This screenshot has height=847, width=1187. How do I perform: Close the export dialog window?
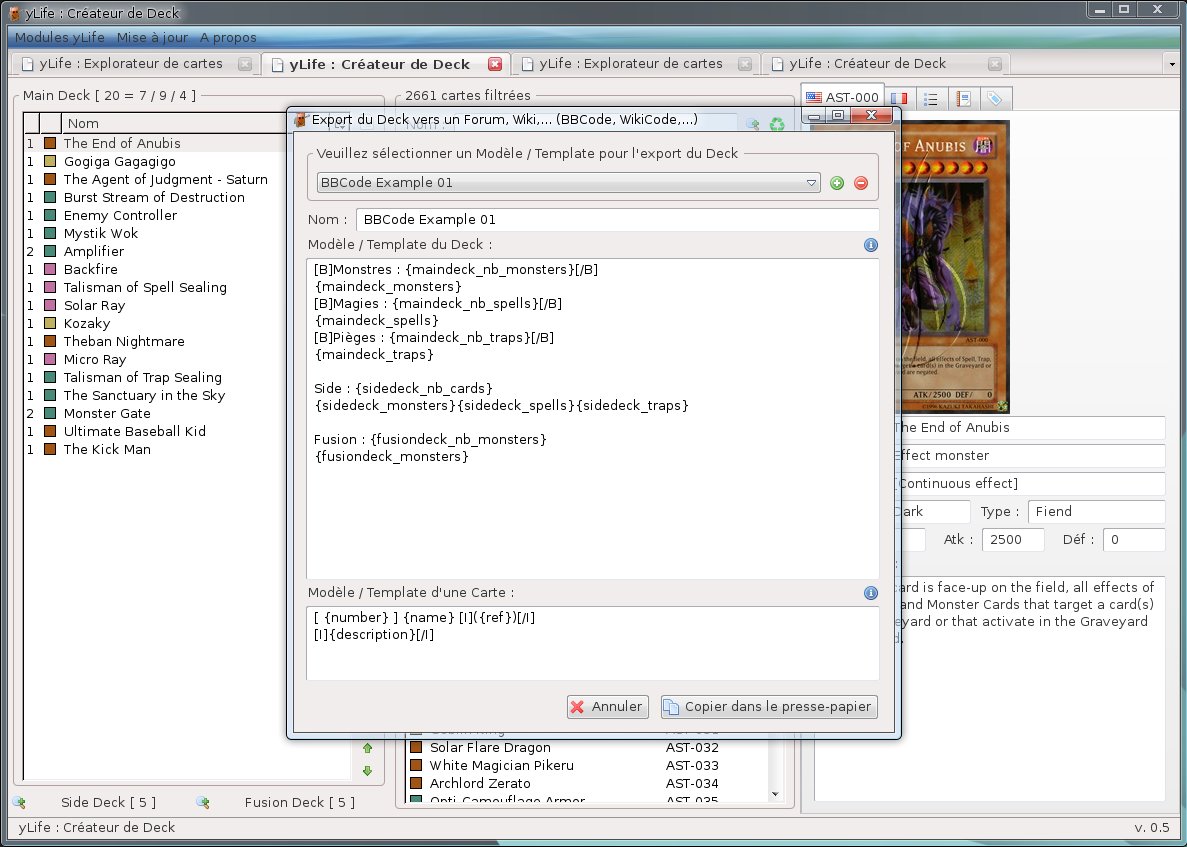[x=871, y=115]
